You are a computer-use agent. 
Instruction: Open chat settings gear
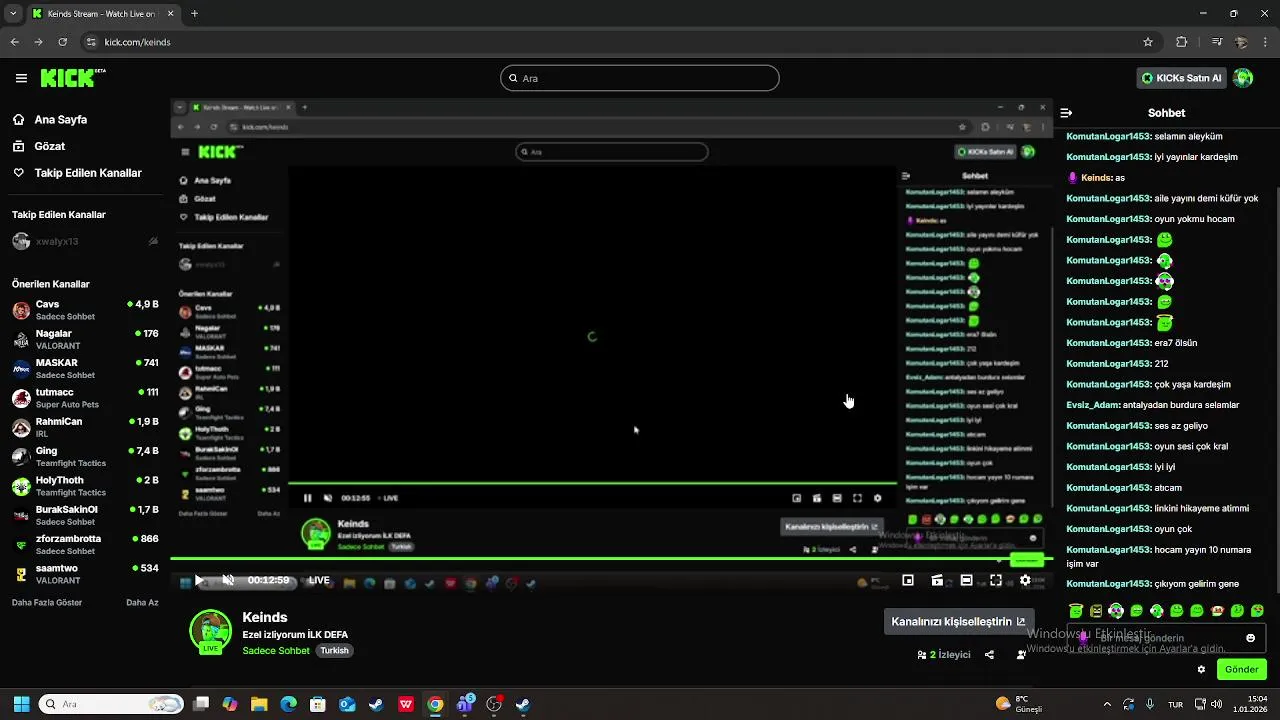pos(1201,670)
